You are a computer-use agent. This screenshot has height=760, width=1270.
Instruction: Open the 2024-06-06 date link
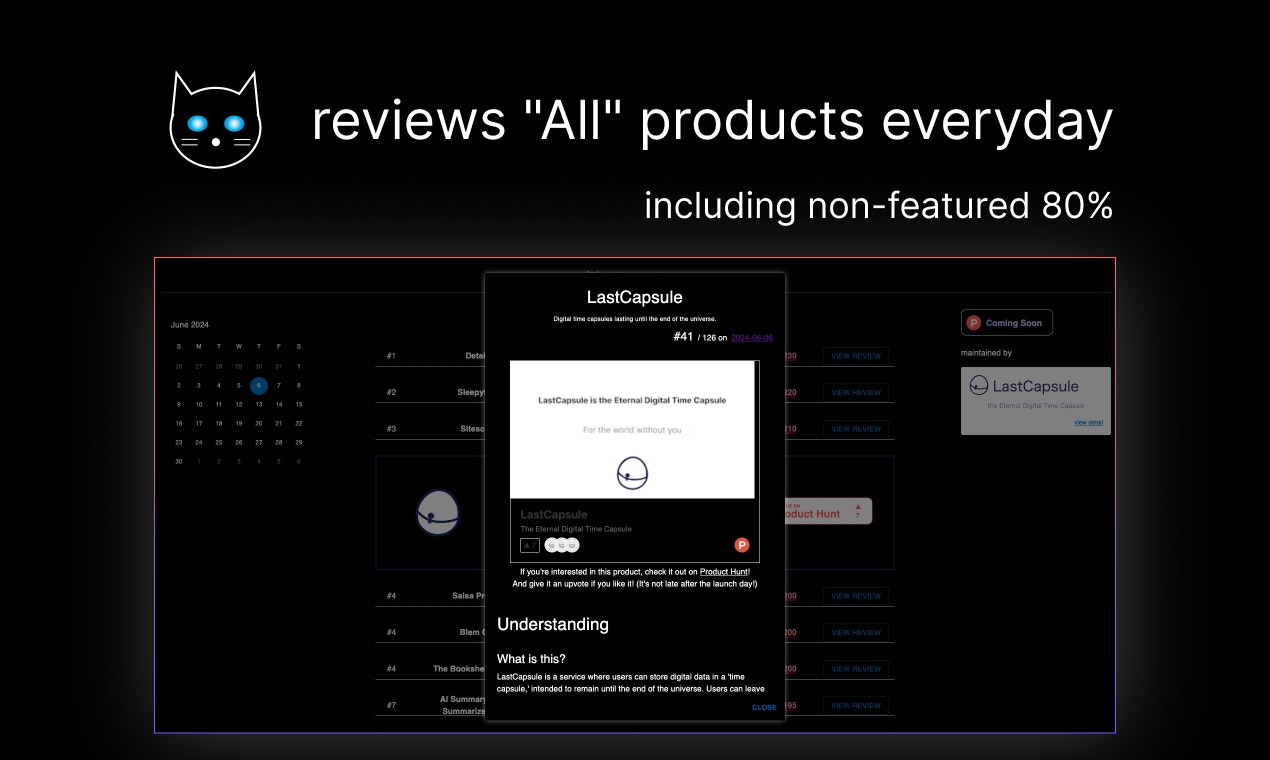[752, 338]
